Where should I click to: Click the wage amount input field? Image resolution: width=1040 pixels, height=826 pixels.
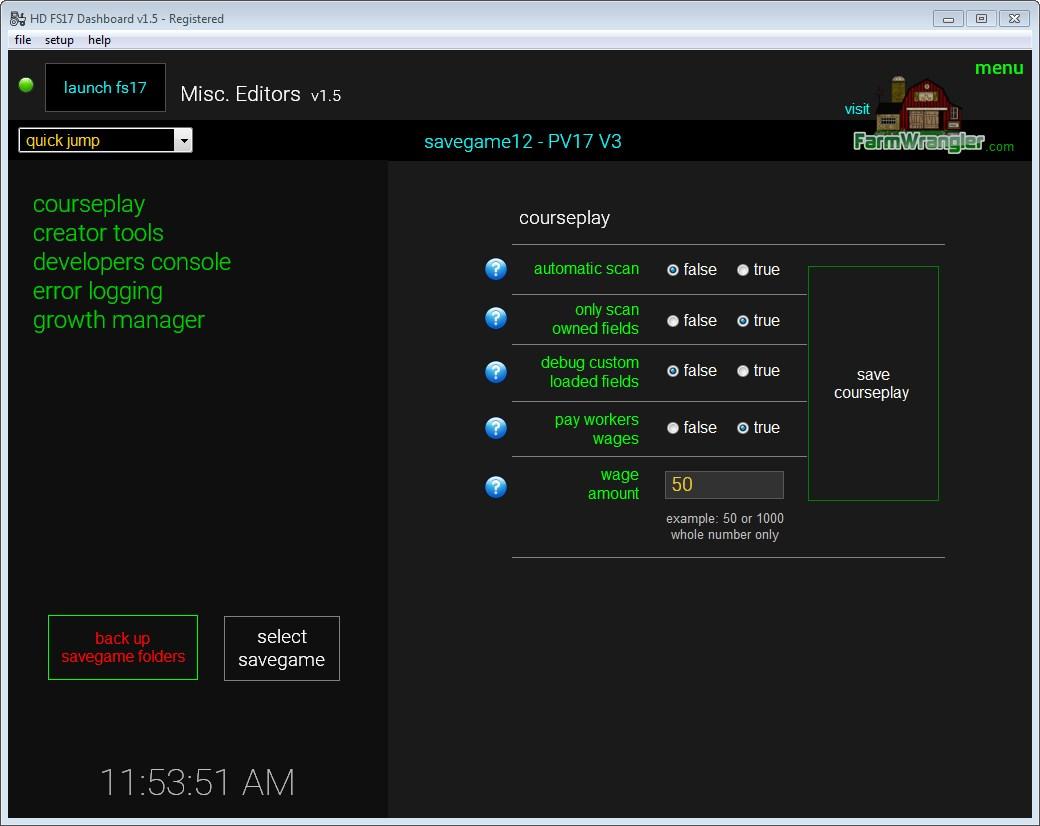click(x=724, y=485)
